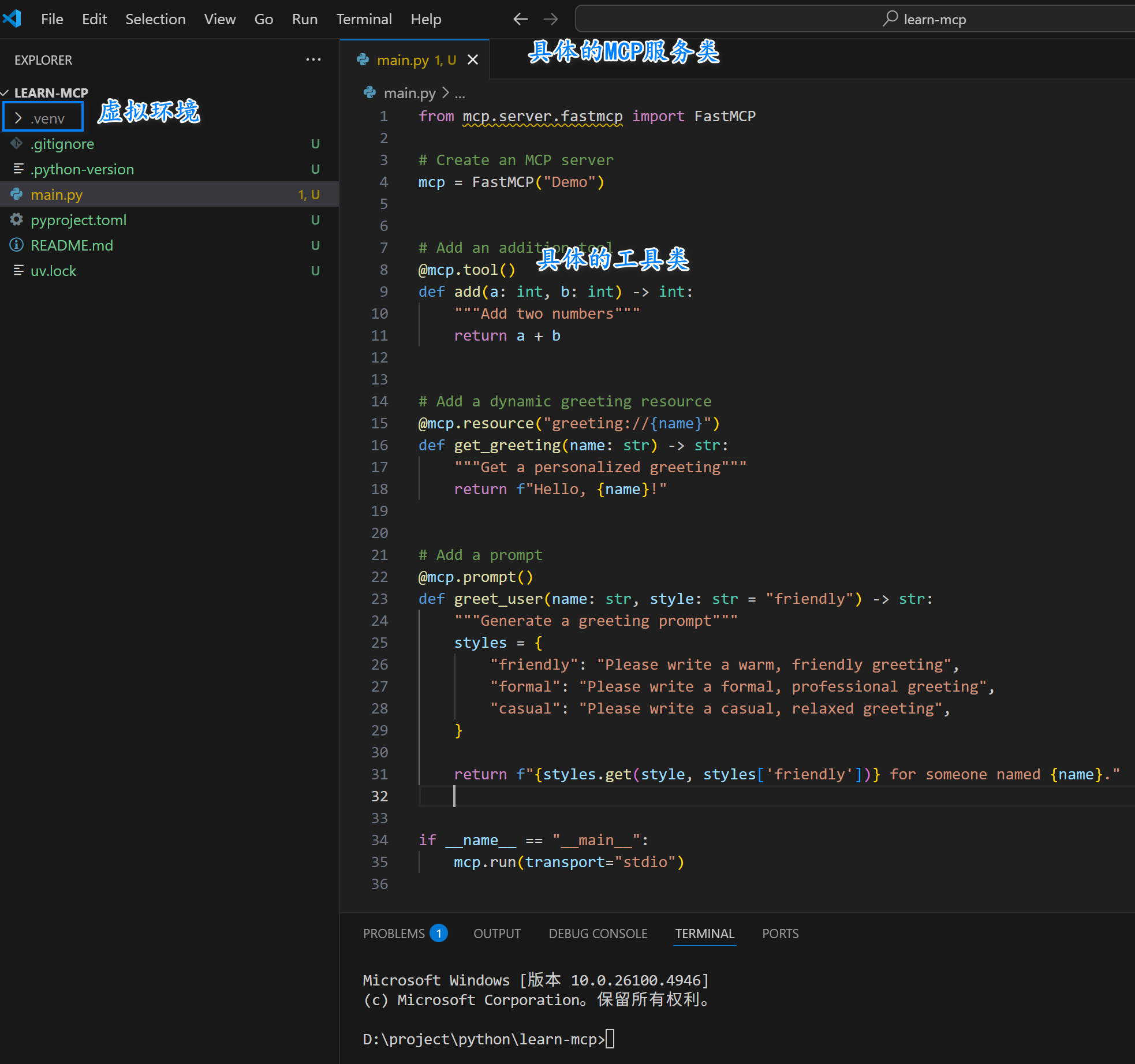Viewport: 1135px width, 1064px height.
Task: Select the TERMINAL panel tab
Action: (x=704, y=934)
